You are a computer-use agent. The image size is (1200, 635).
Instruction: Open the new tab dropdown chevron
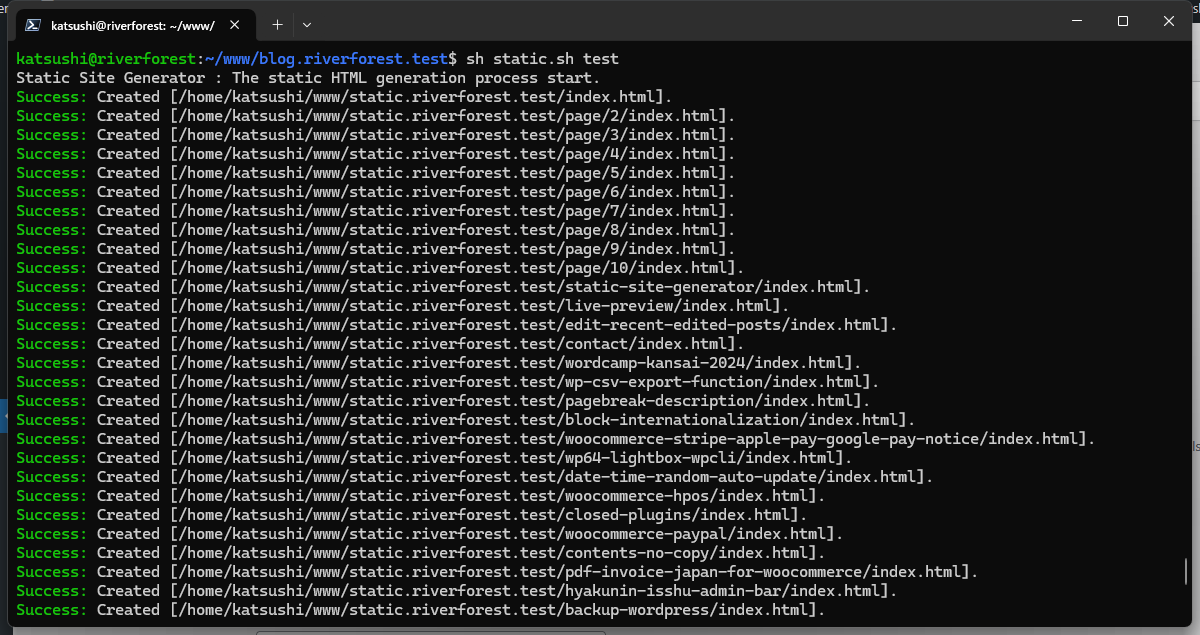tap(307, 24)
